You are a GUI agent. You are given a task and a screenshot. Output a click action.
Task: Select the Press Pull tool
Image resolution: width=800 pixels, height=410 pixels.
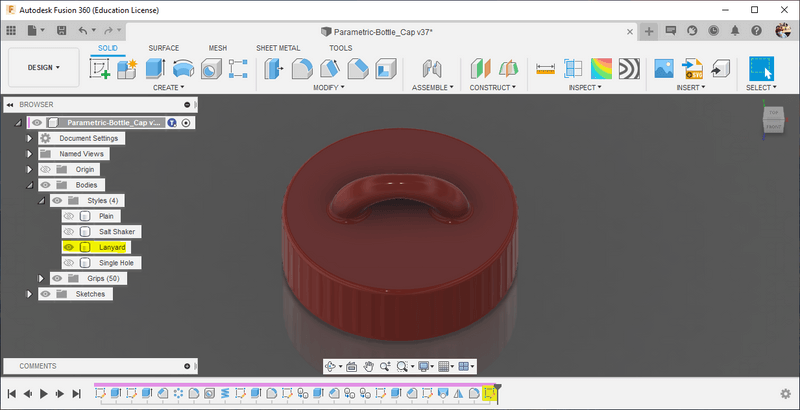point(274,68)
